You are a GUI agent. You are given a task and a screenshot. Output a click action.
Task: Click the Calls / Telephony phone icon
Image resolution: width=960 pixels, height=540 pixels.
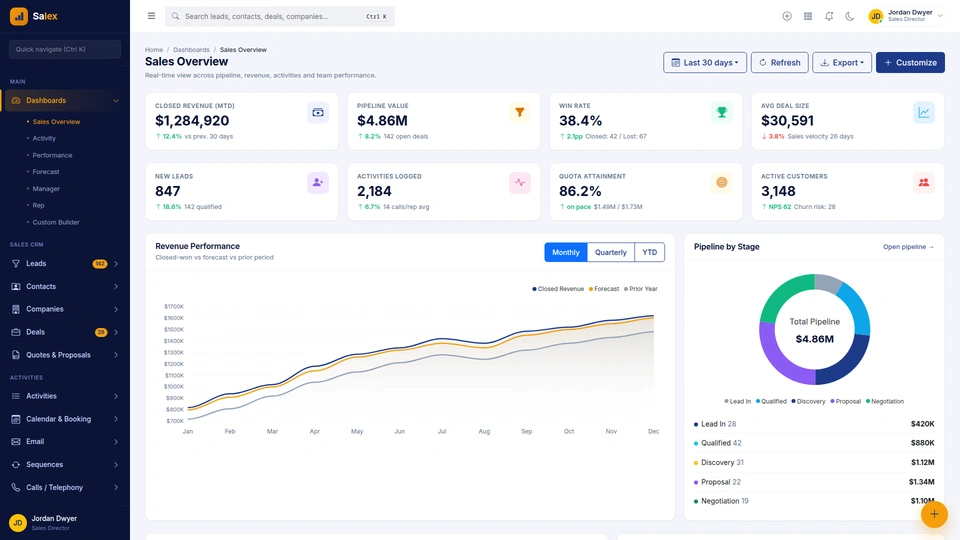click(x=16, y=488)
